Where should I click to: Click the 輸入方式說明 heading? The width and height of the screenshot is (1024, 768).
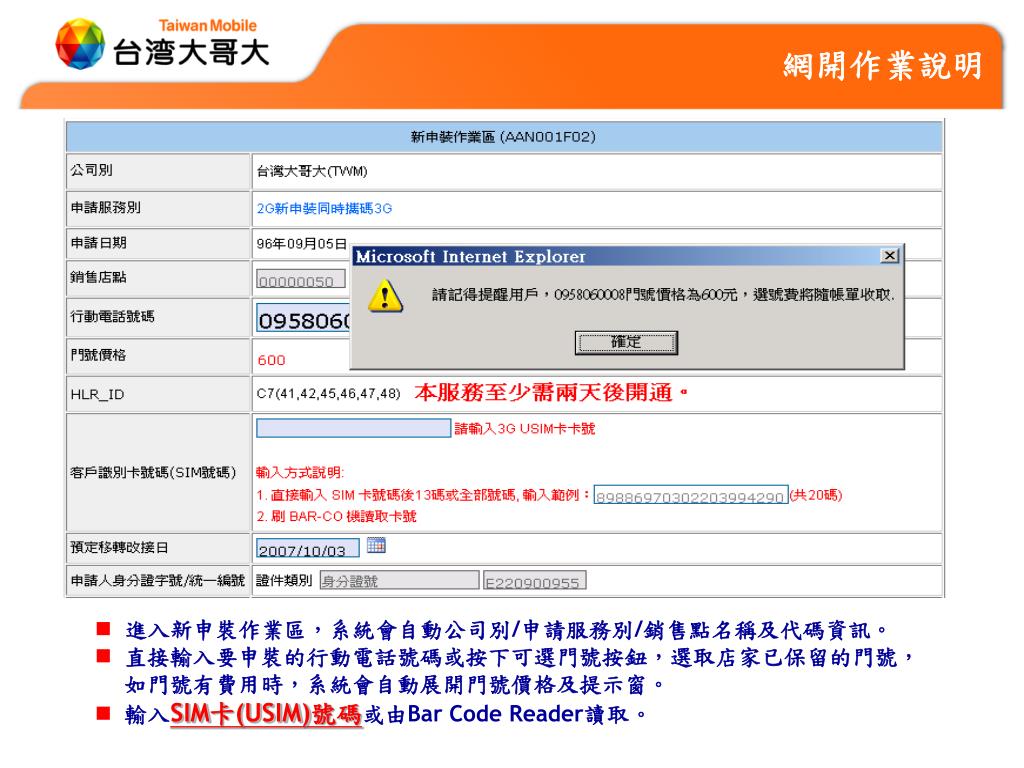(300, 472)
